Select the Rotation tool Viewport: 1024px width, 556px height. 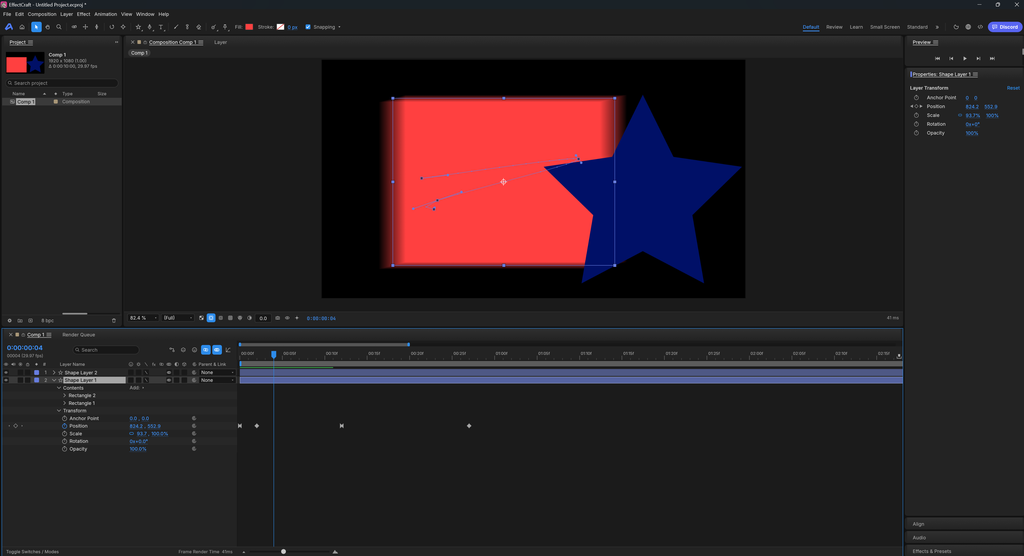click(112, 27)
